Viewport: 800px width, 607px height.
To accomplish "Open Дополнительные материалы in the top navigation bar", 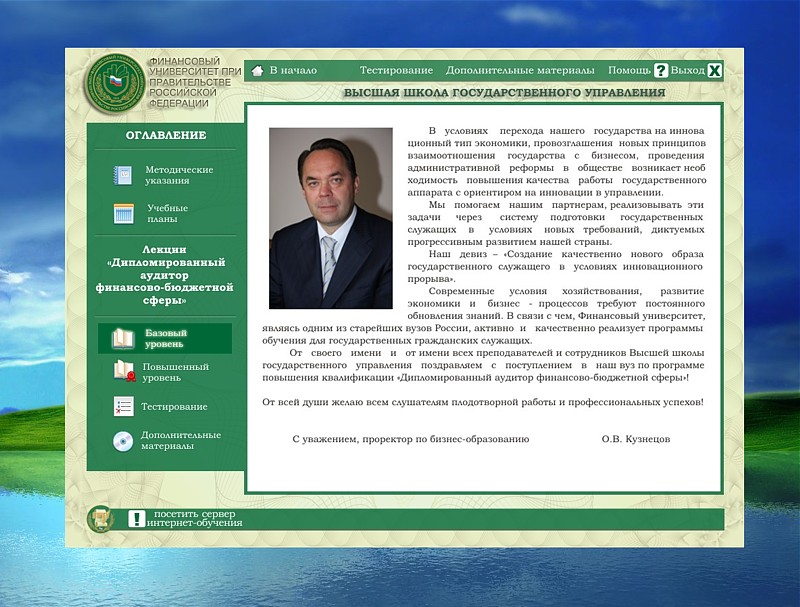I will click(520, 70).
